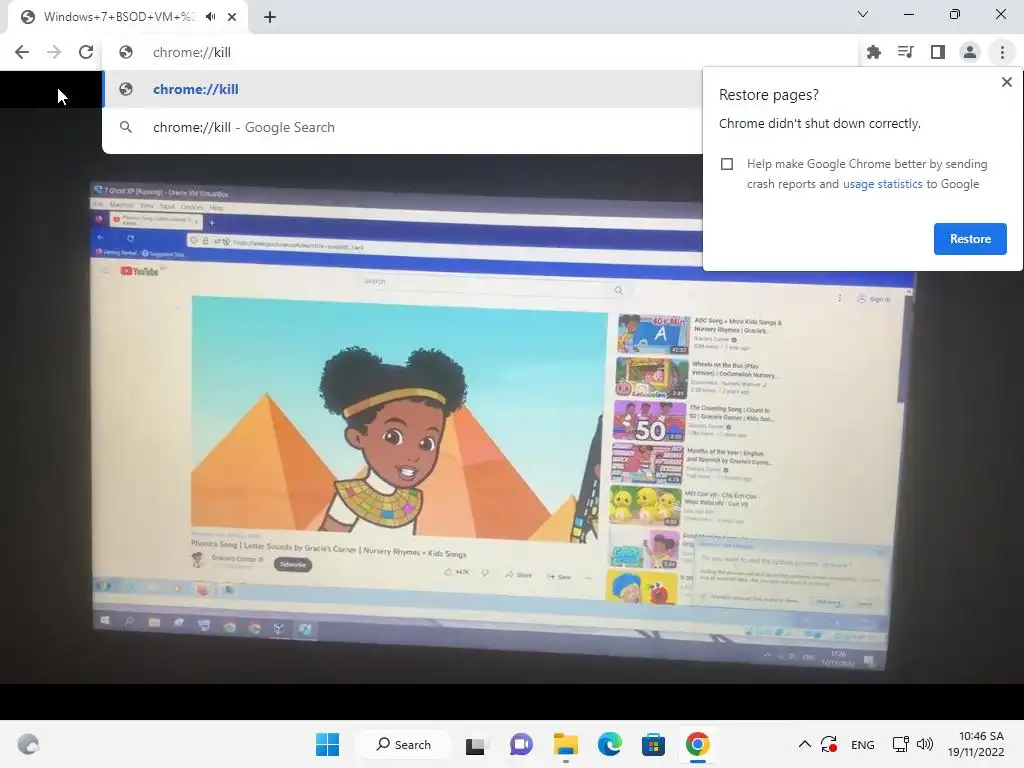Open Microsoft Store from the taskbar

653,744
